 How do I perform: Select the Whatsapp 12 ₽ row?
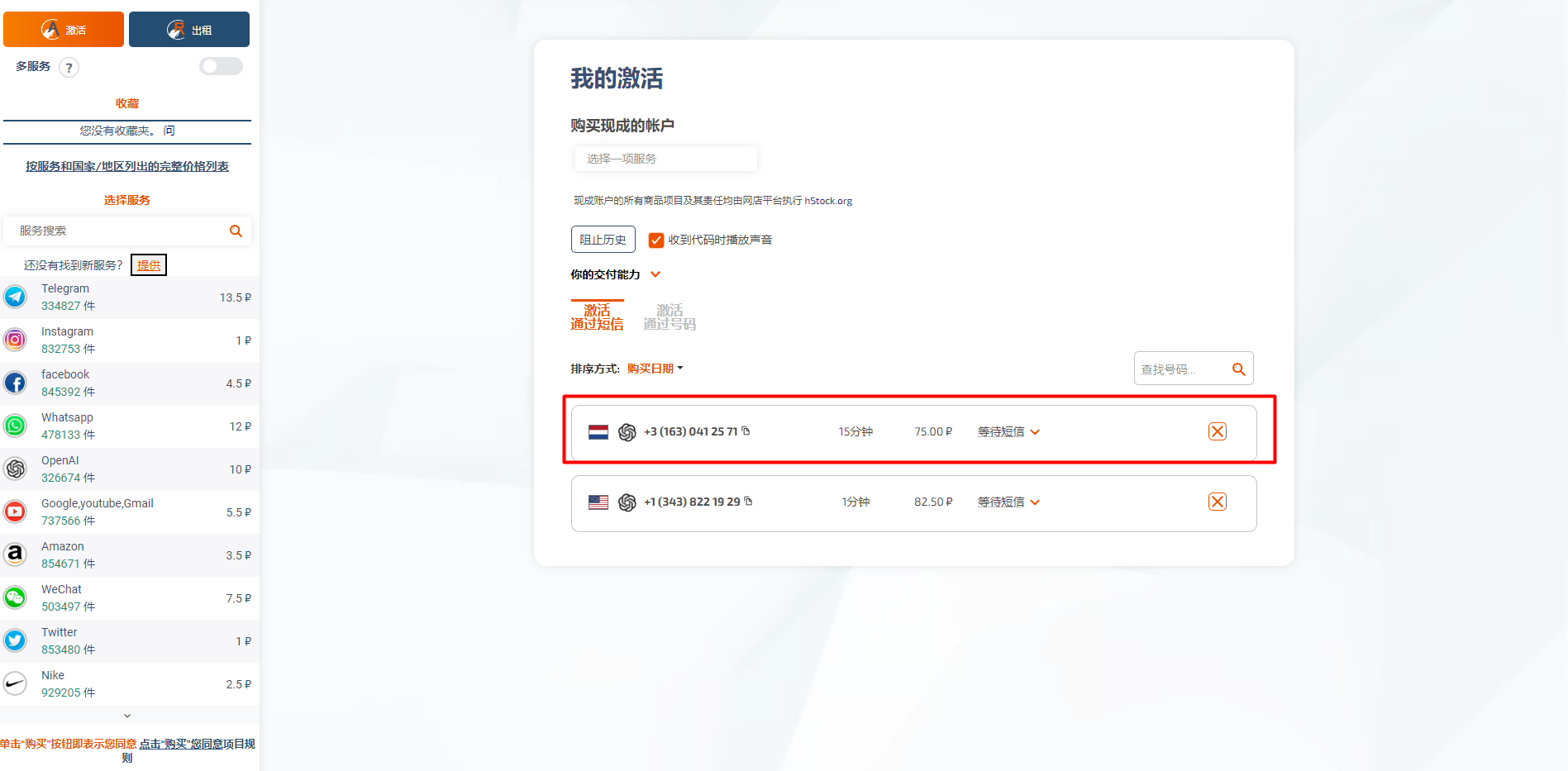(x=130, y=426)
